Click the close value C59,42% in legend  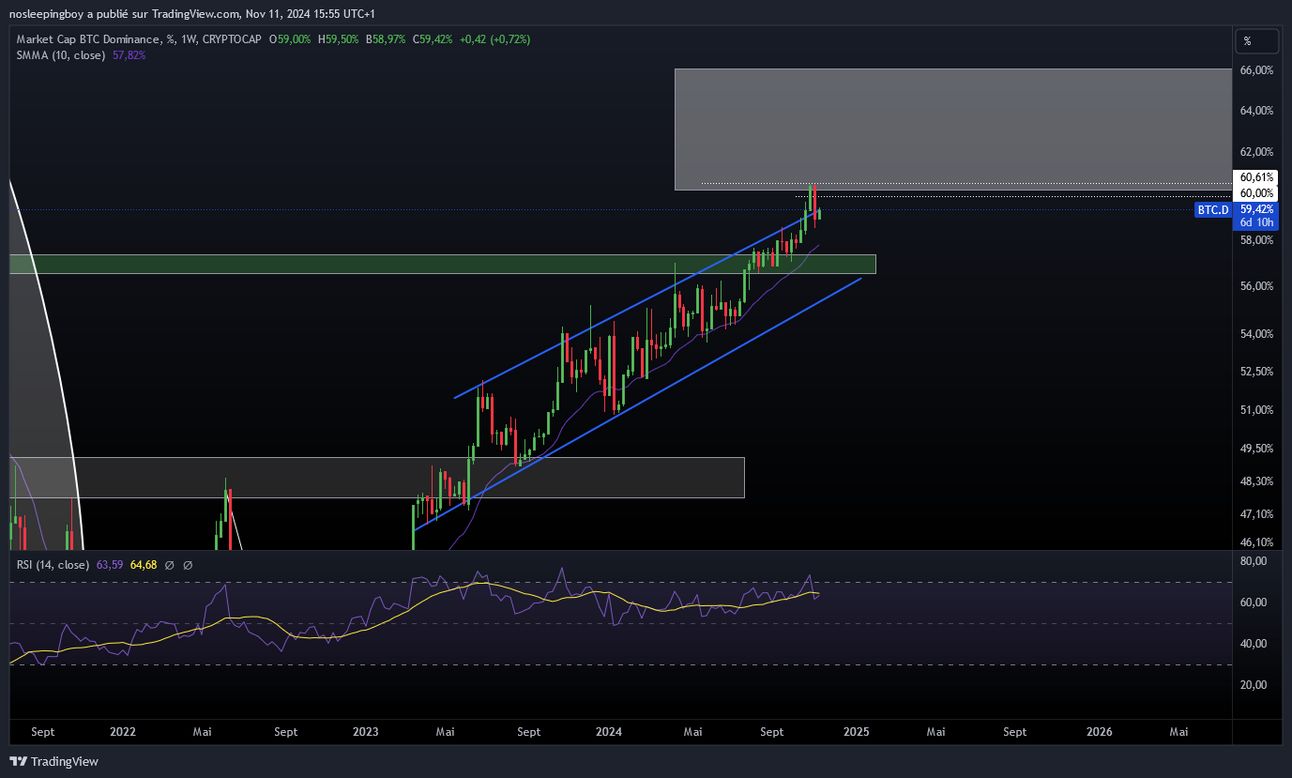click(x=433, y=39)
